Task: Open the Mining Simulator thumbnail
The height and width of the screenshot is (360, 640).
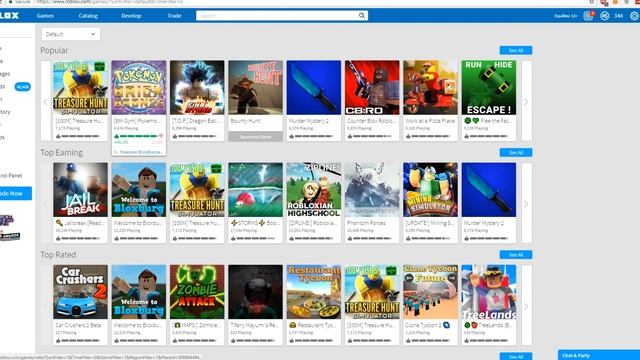Action: 430,190
